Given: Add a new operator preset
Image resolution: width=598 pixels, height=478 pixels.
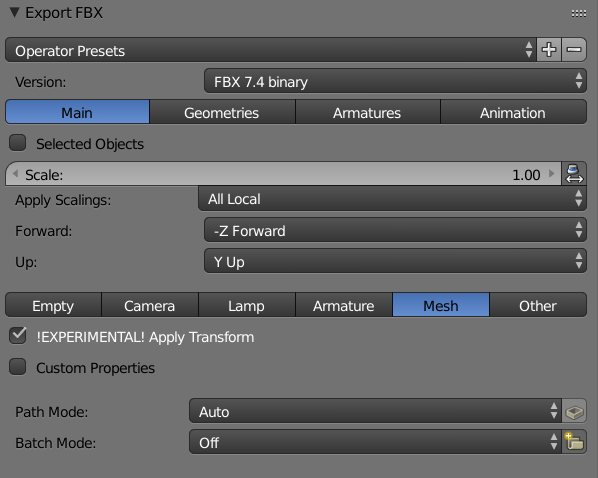Looking at the screenshot, I should [549, 50].
